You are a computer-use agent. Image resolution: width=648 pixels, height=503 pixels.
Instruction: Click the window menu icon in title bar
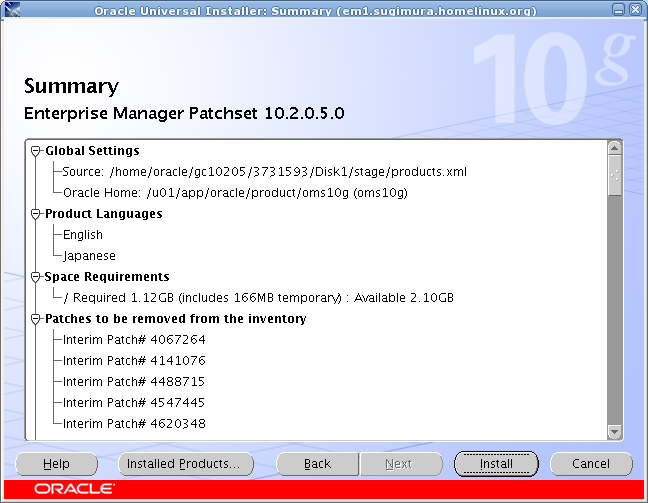click(12, 9)
